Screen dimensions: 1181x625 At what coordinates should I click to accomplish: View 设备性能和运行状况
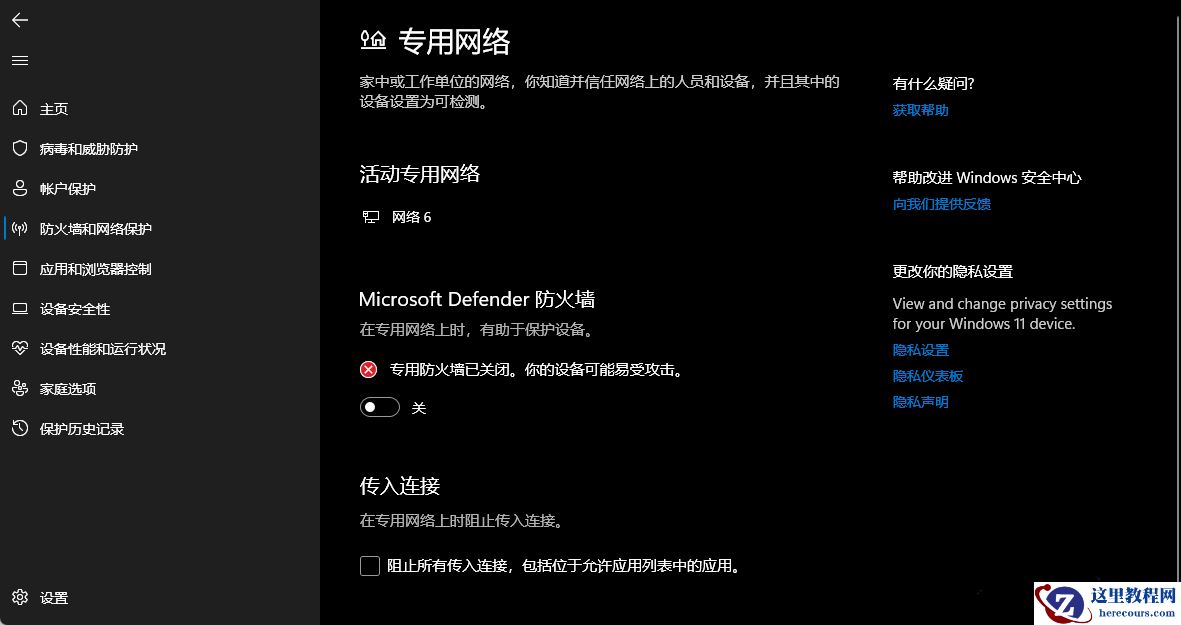[102, 348]
